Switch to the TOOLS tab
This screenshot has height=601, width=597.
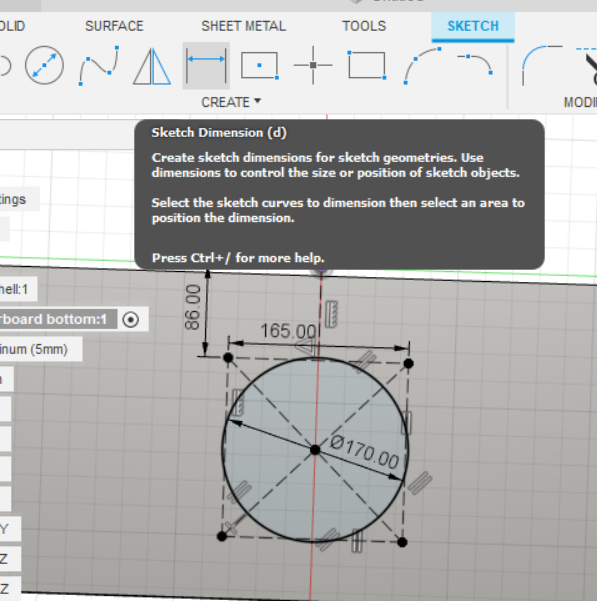[x=364, y=26]
